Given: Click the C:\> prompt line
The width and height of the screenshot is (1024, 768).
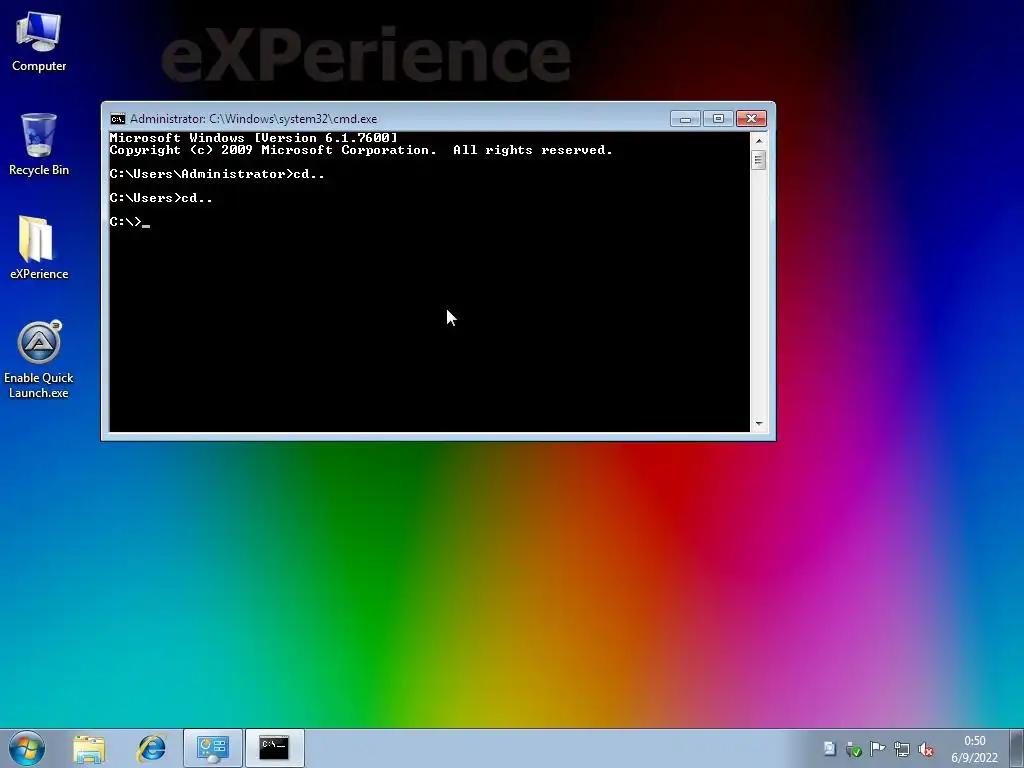Looking at the screenshot, I should tap(129, 222).
